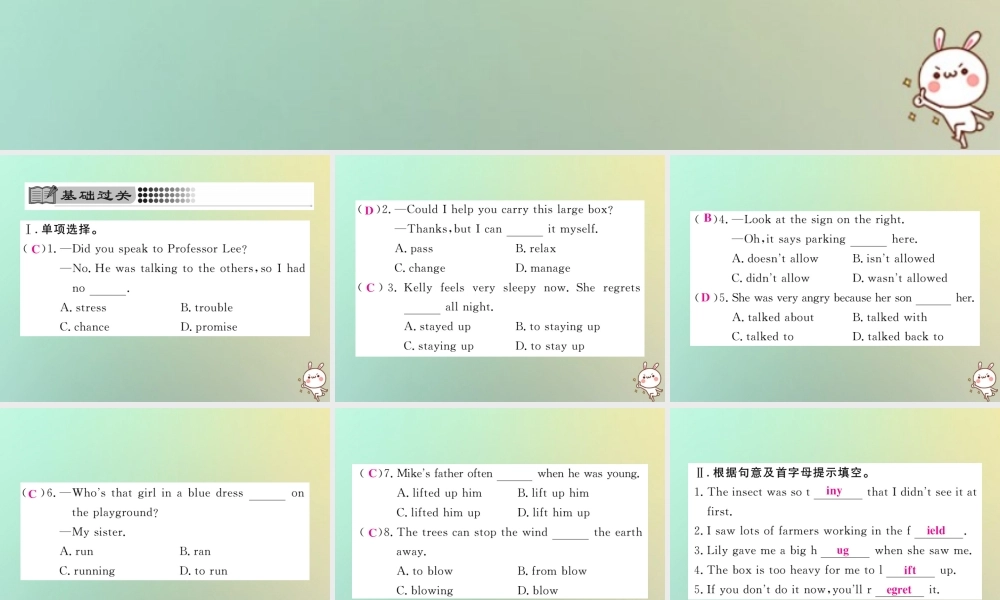Select option 'A. lifted up him'
The width and height of the screenshot is (1000, 600).
tap(439, 494)
